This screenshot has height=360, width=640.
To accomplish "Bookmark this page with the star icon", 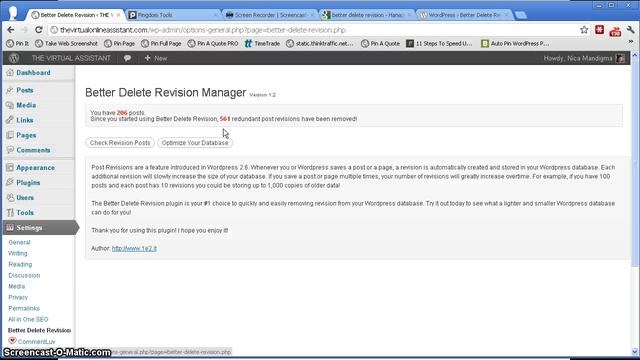I will tap(584, 30).
